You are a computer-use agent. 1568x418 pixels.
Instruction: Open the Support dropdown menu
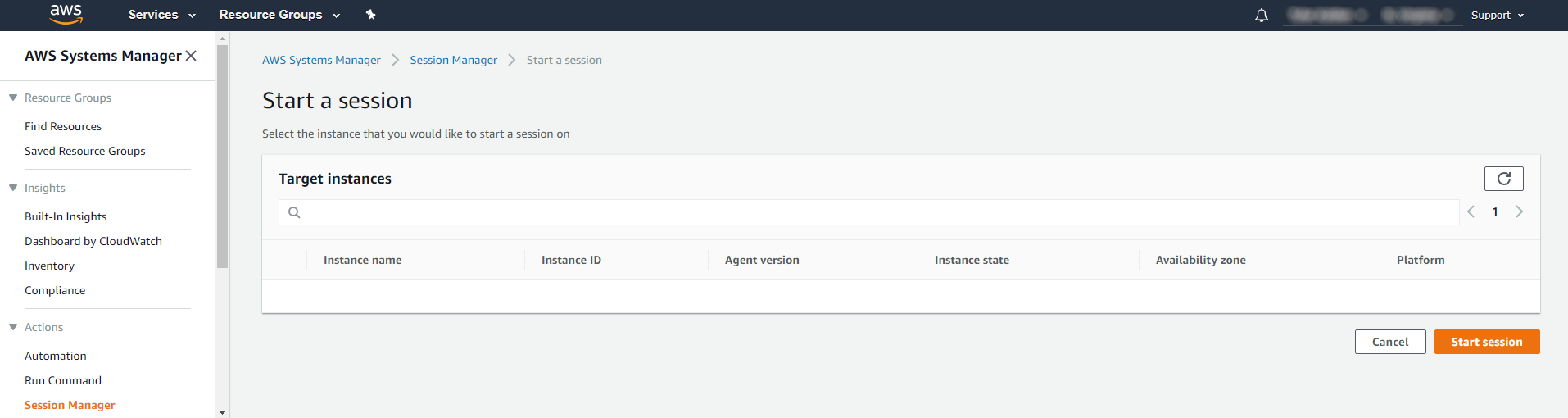[1498, 15]
